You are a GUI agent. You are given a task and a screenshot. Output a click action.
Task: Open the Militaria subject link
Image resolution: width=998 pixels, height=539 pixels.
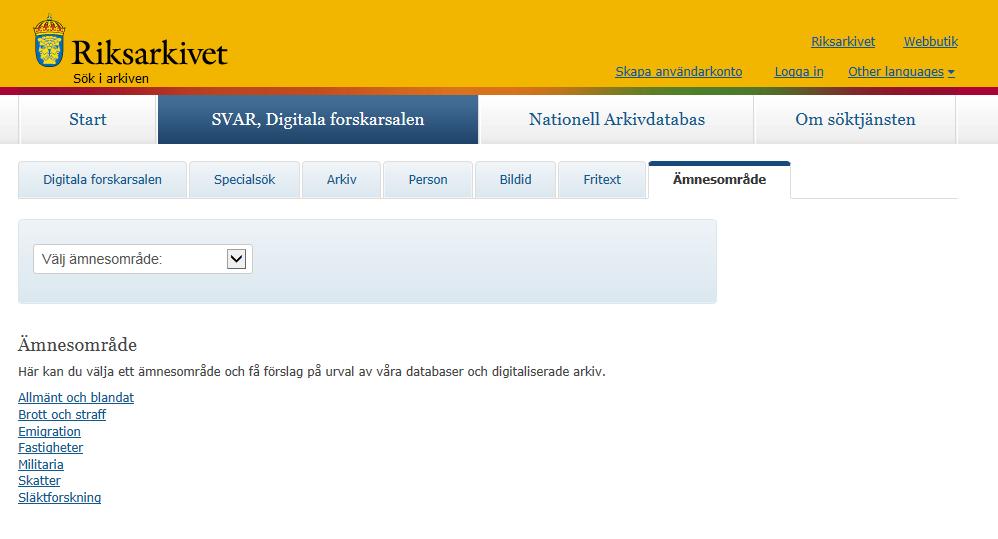coord(41,465)
